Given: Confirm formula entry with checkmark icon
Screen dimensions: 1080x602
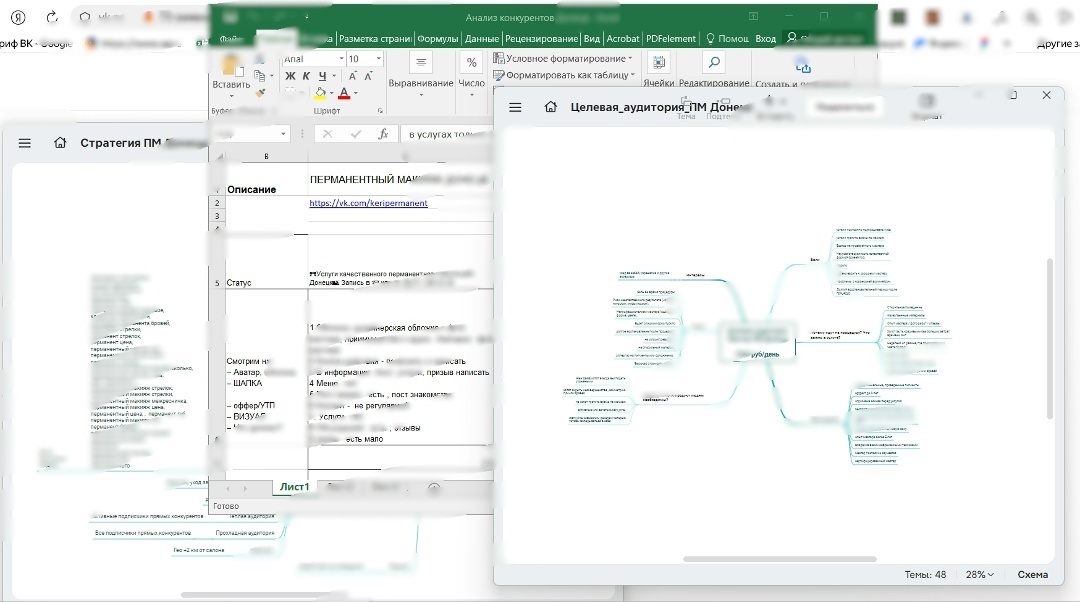Looking at the screenshot, I should tap(355, 134).
